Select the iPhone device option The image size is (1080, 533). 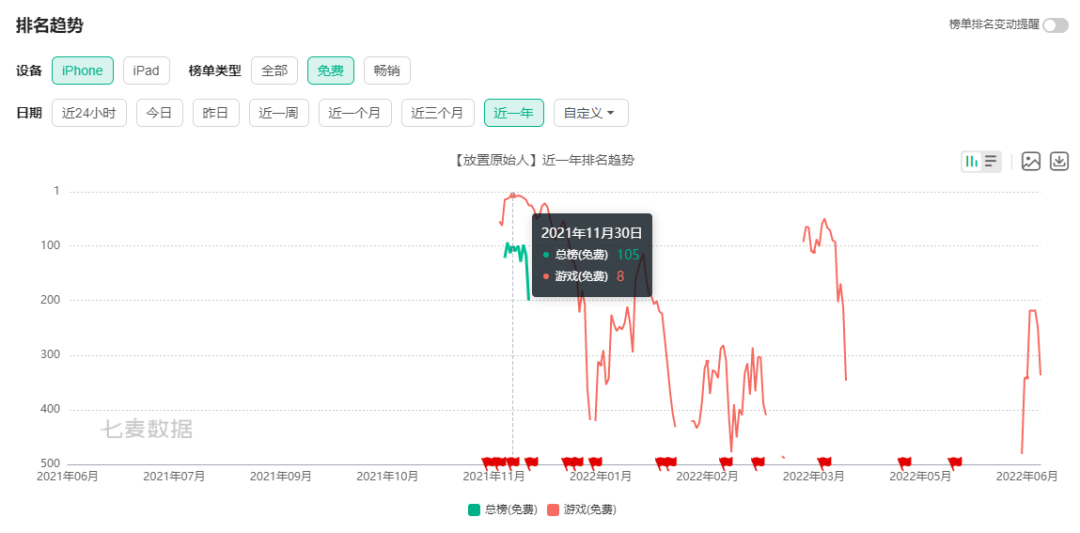pyautogui.click(x=83, y=70)
